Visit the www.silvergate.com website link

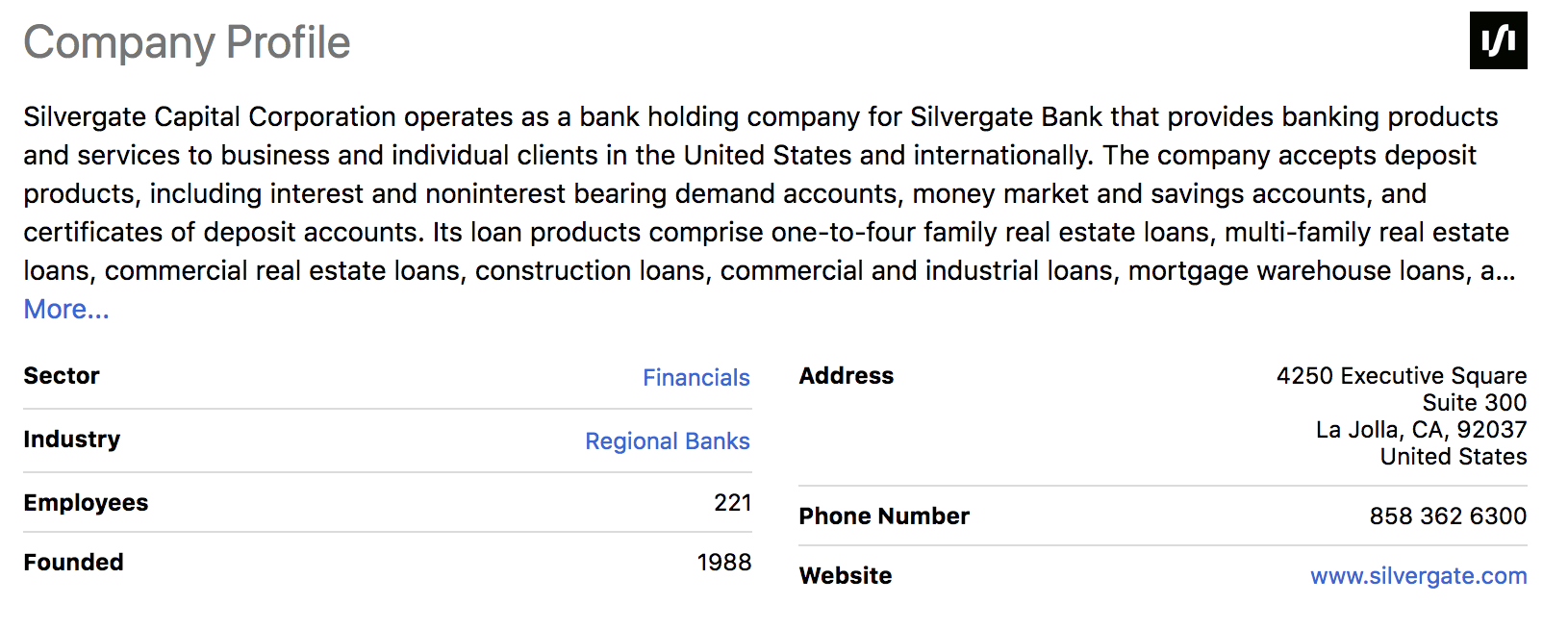click(x=1418, y=576)
